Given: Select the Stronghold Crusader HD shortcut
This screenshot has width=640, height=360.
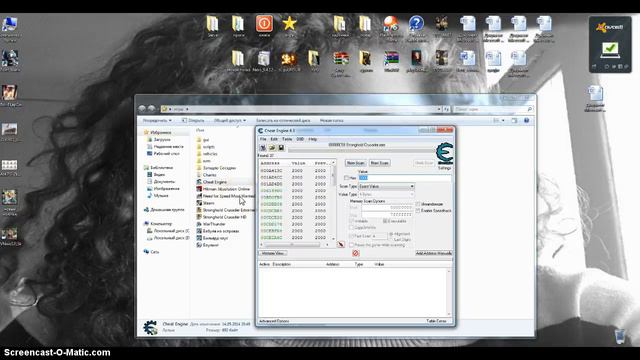Looking at the screenshot, I should [x=222, y=217].
